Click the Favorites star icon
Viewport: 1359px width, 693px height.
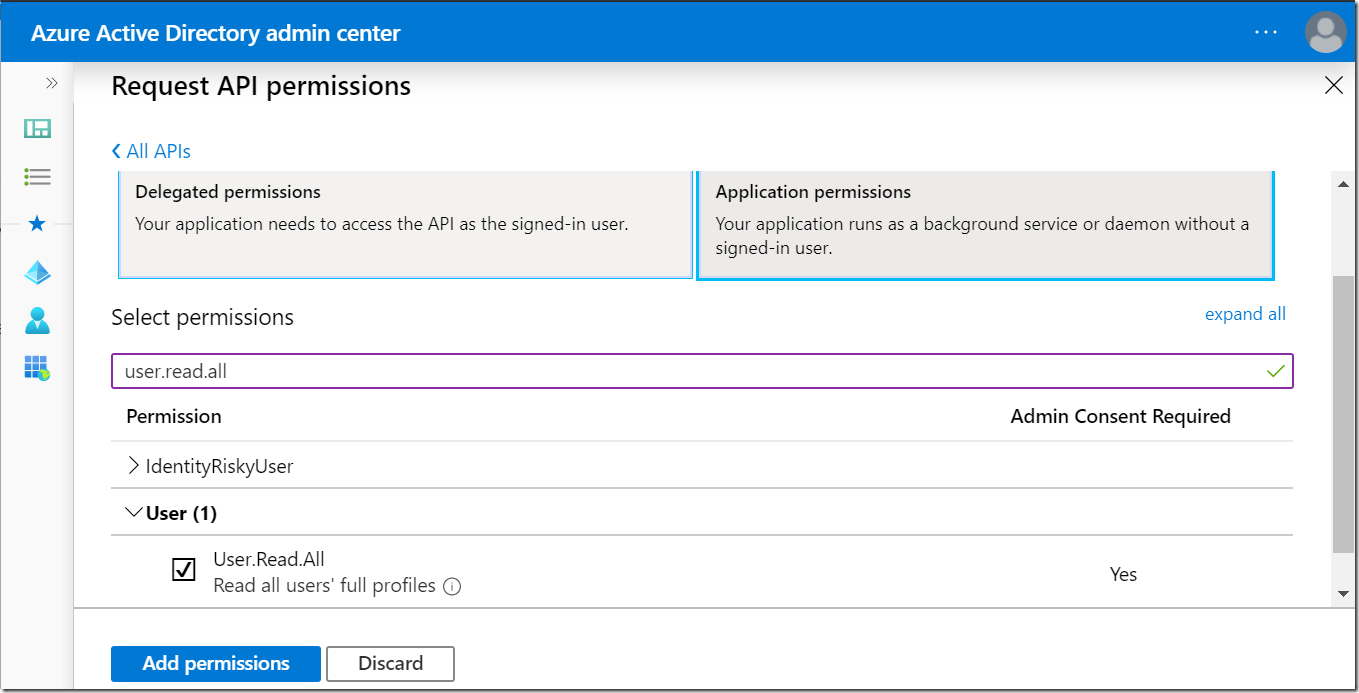coord(37,224)
